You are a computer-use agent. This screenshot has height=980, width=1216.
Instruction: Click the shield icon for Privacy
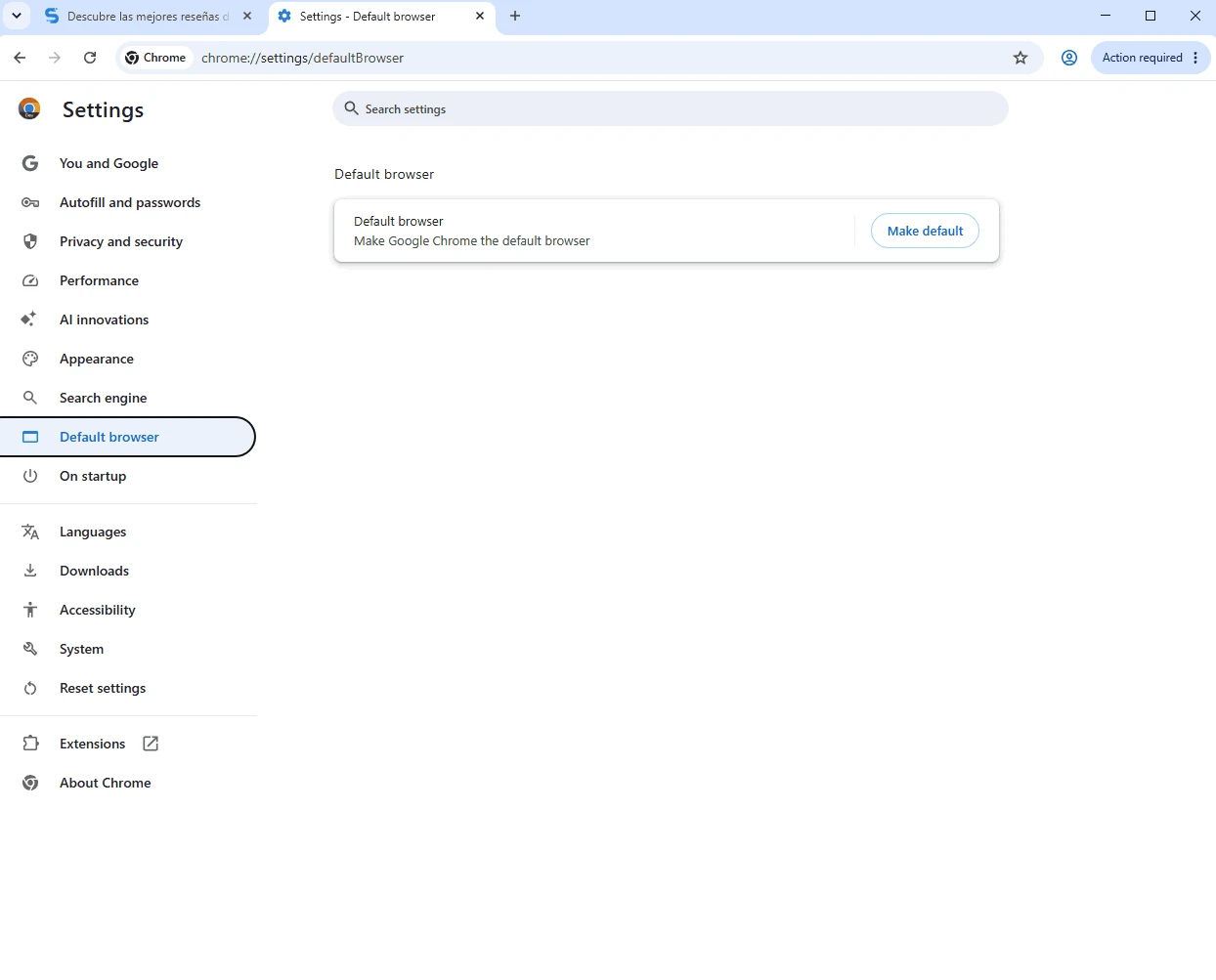click(30, 241)
